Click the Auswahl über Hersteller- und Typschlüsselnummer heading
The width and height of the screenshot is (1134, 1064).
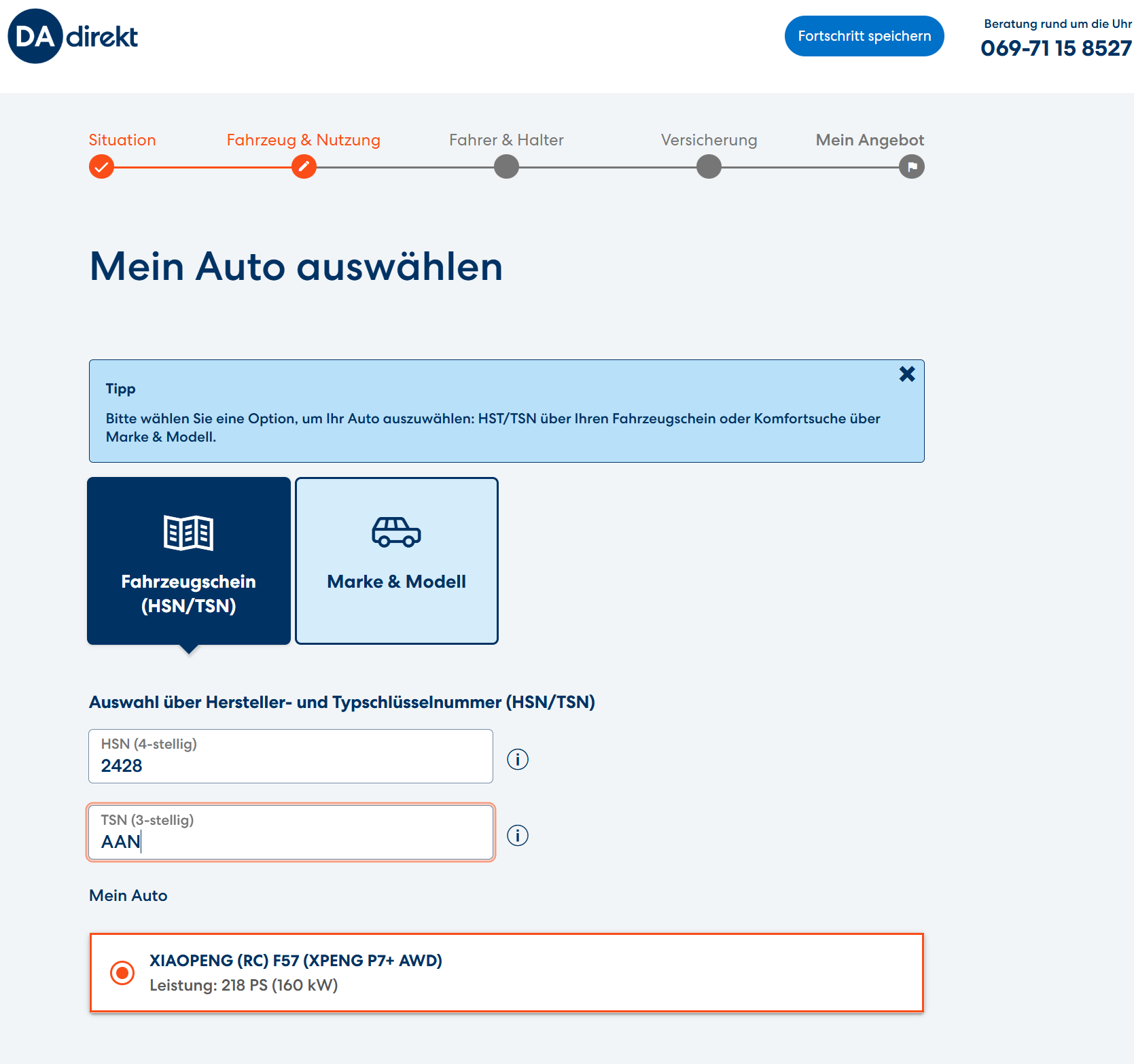[x=342, y=703]
